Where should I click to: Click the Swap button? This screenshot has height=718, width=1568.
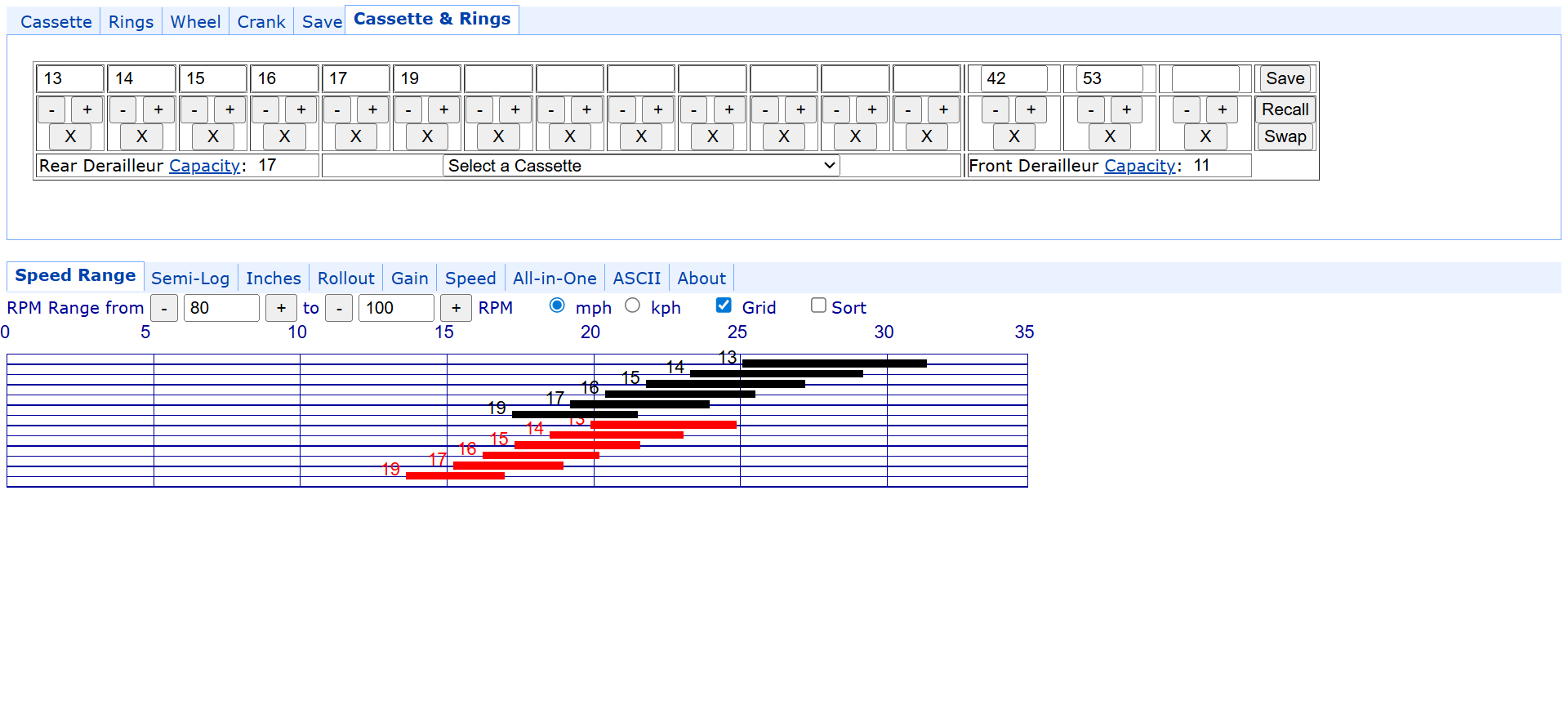[1285, 136]
